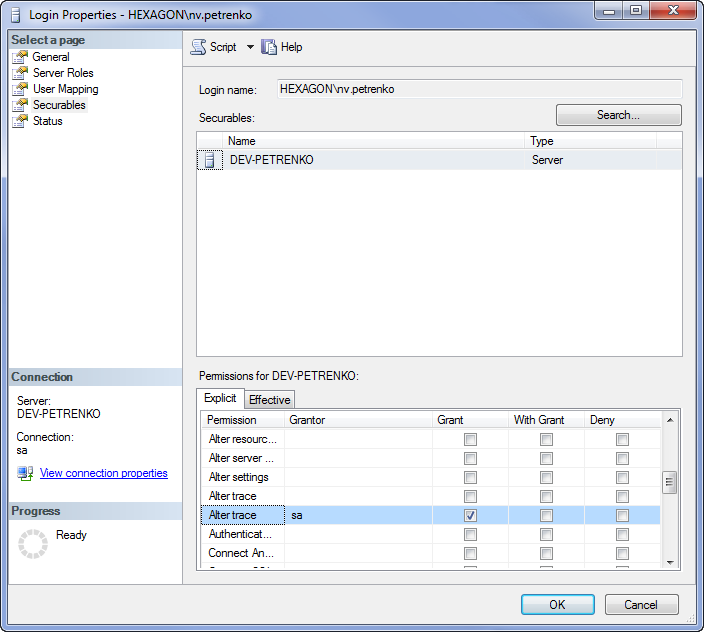The image size is (704, 632).
Task: Switch to the Effective tab
Action: pyautogui.click(x=269, y=399)
